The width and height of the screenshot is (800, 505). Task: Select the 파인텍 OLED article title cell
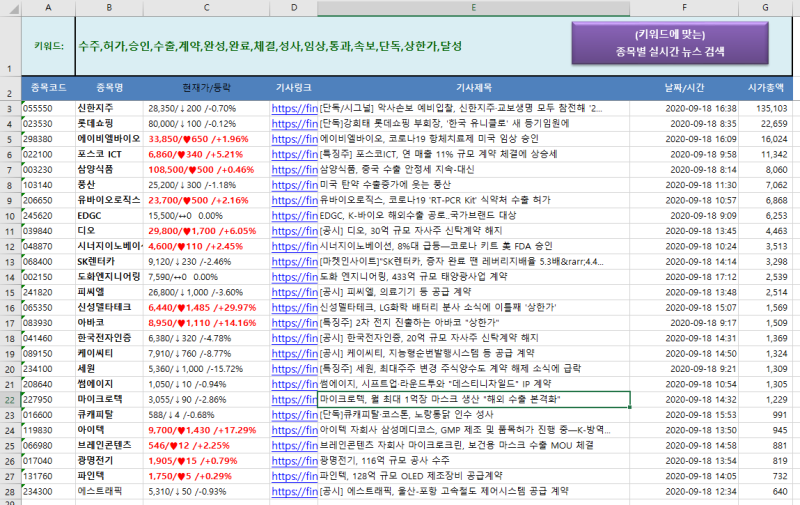click(x=473, y=476)
